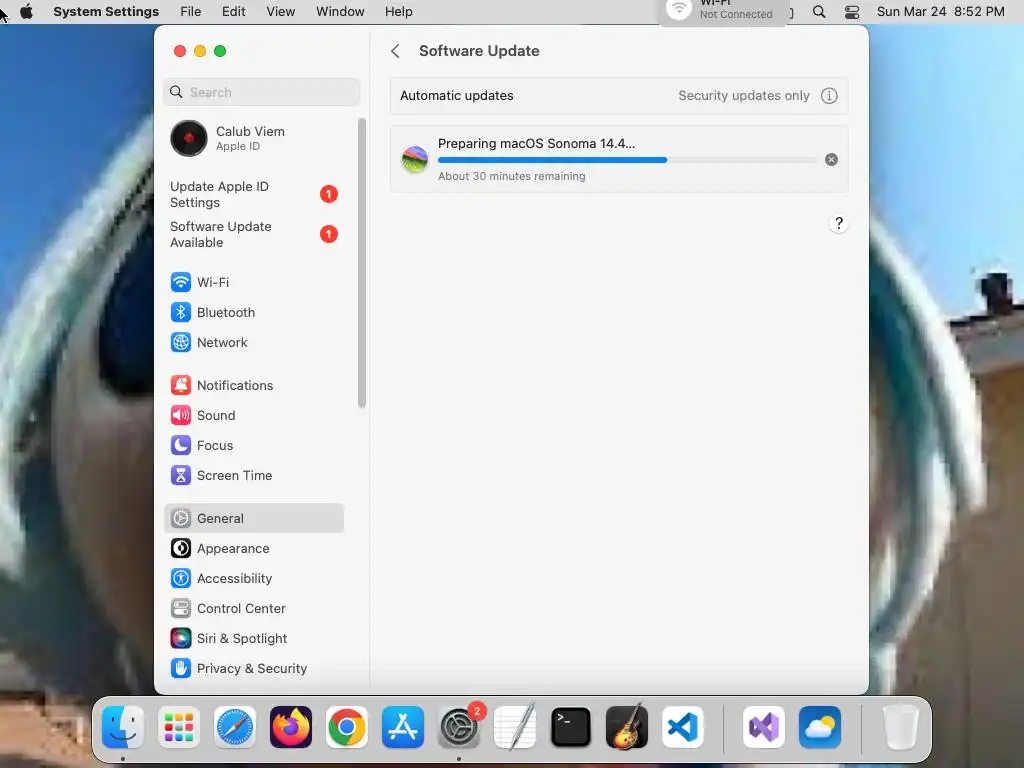
Task: Open Spotlight search from menu bar
Action: (x=819, y=12)
